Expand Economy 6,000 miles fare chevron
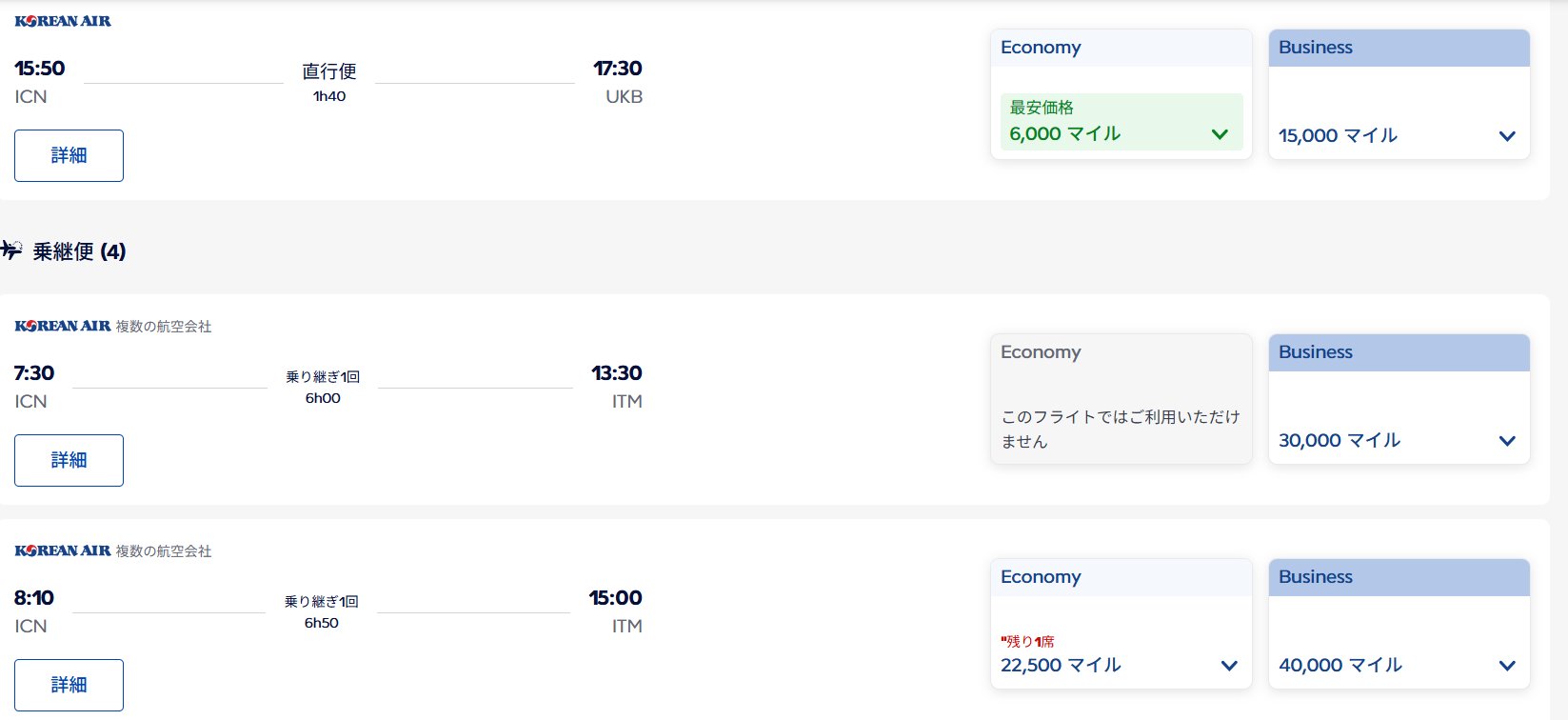The width and height of the screenshot is (1568, 720). [x=1220, y=134]
